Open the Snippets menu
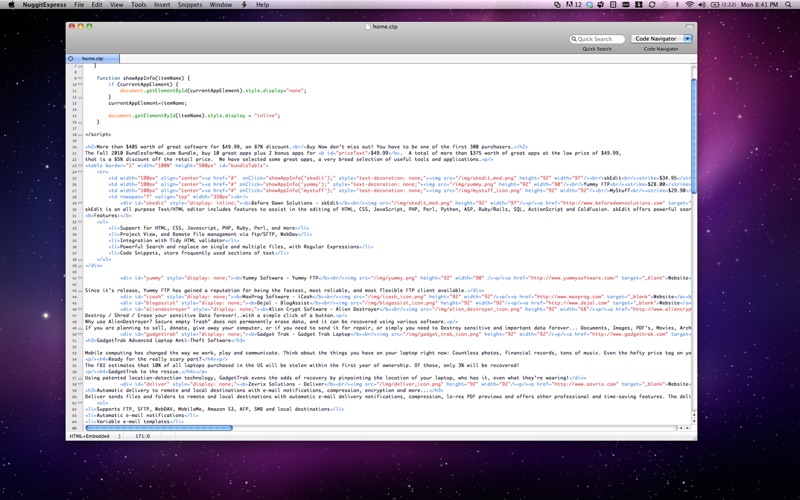The image size is (800, 500). click(x=190, y=5)
